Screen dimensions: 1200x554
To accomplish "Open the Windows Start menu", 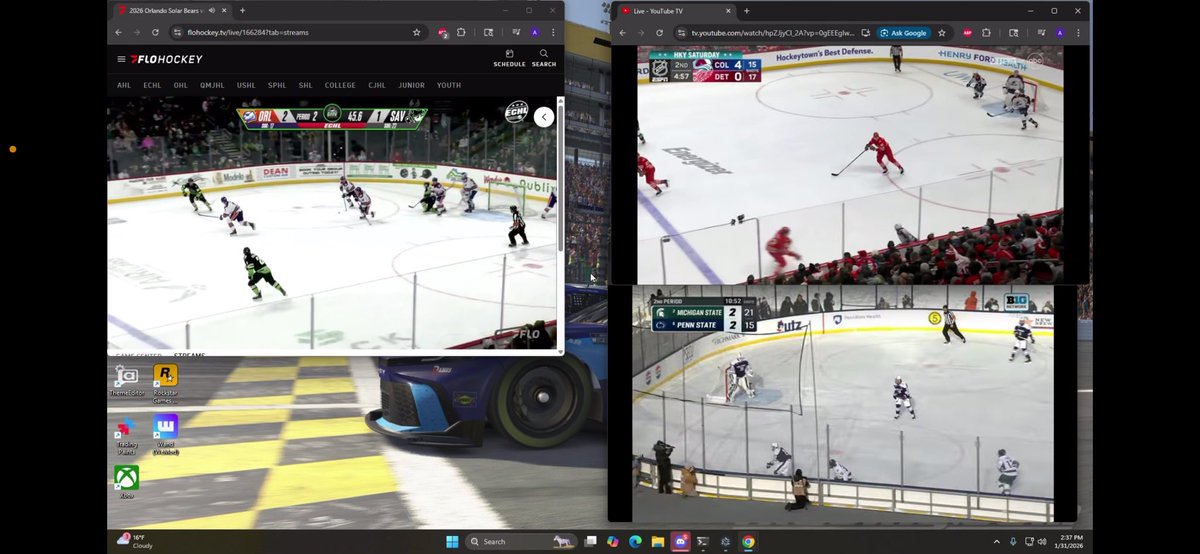I will (x=452, y=542).
